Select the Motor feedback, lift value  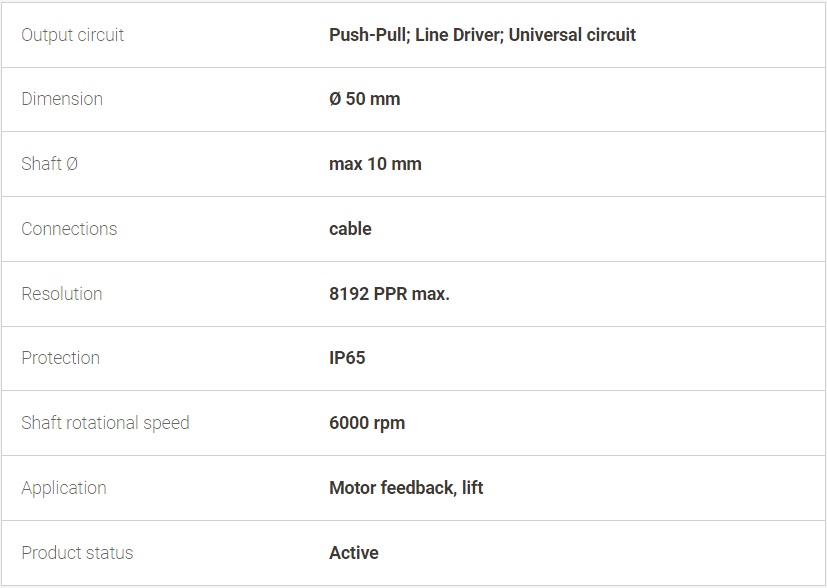[406, 488]
